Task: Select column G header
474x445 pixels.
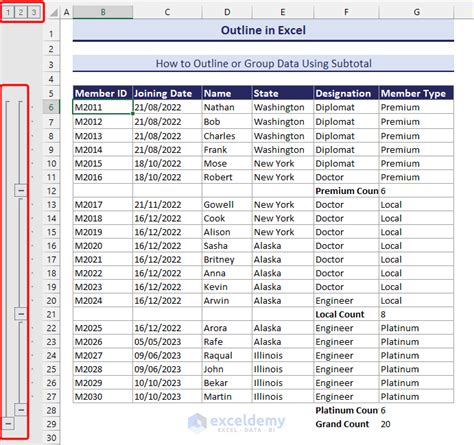Action: (416, 12)
